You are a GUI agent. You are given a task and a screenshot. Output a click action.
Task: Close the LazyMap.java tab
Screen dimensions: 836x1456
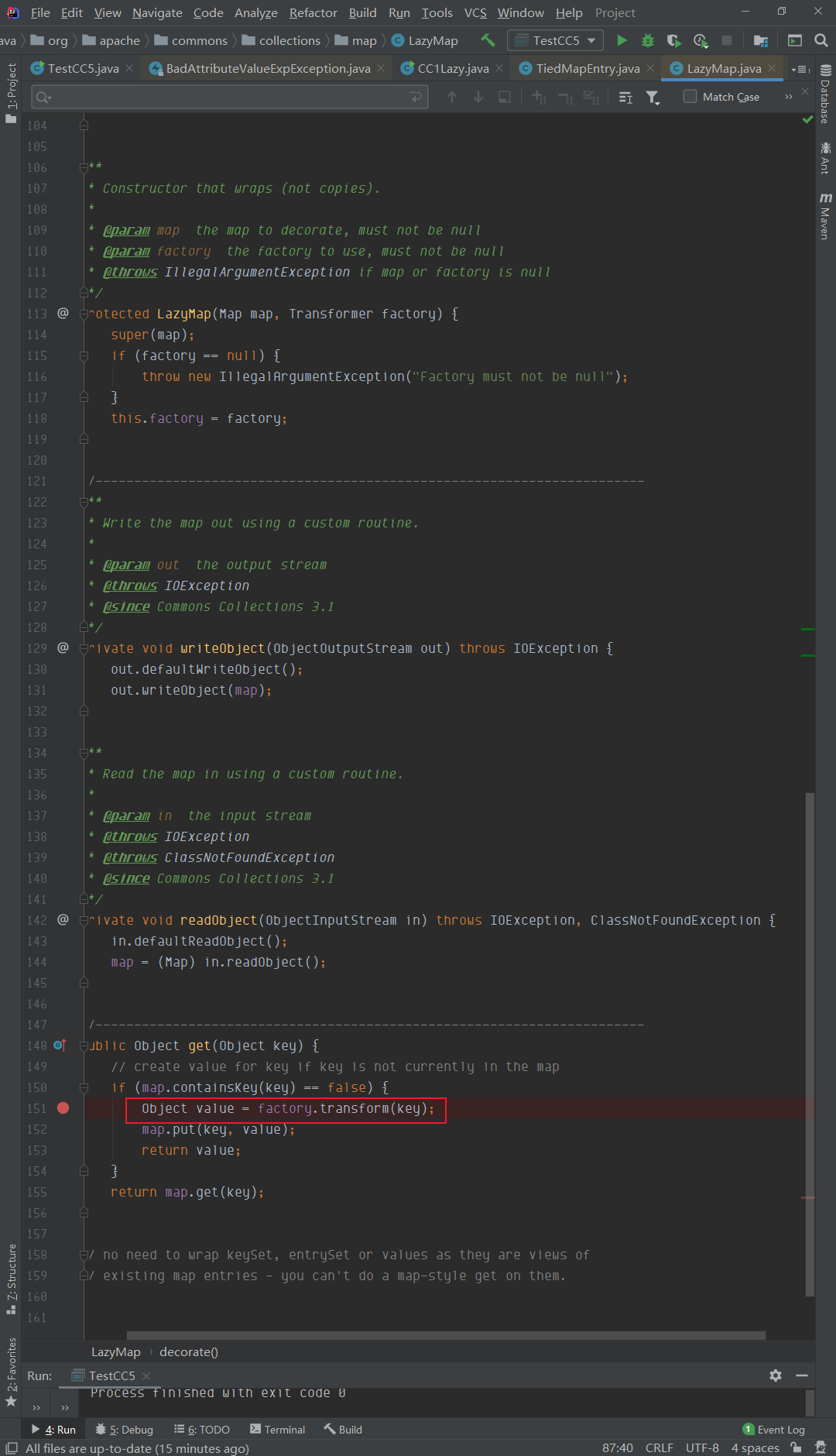[772, 68]
